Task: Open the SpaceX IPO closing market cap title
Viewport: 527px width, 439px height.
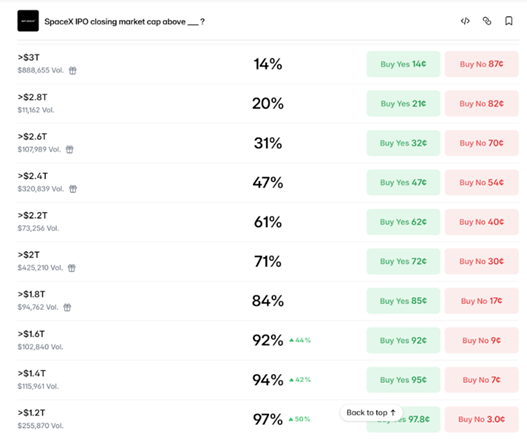Action: [124, 22]
